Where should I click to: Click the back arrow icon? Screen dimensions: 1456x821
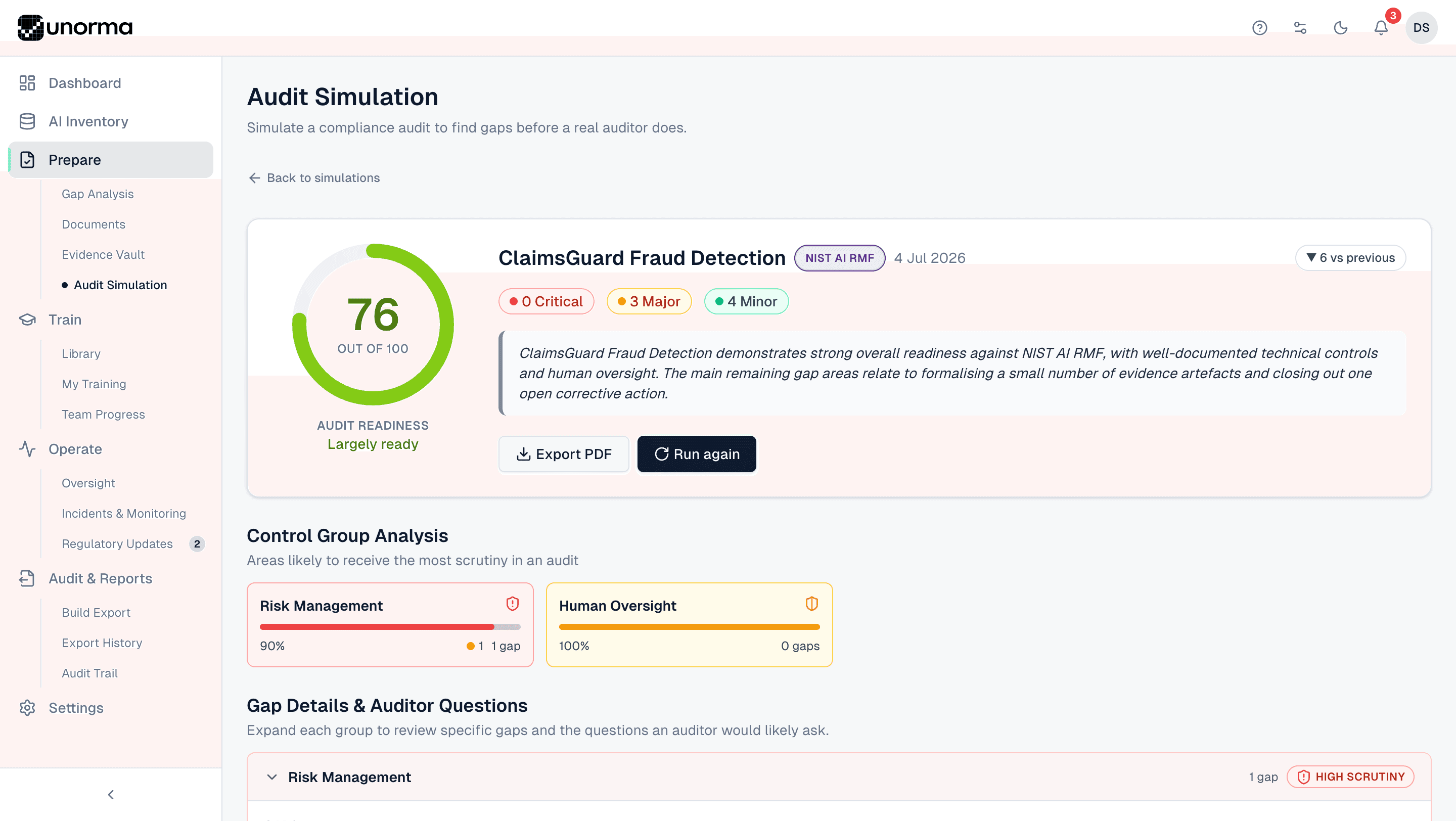[x=254, y=178]
